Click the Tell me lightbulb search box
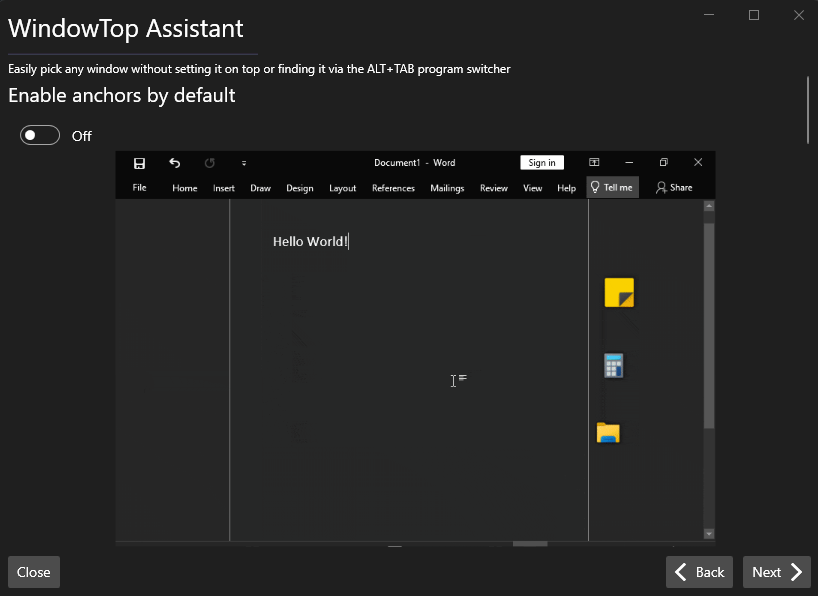The image size is (818, 596). click(x=612, y=187)
